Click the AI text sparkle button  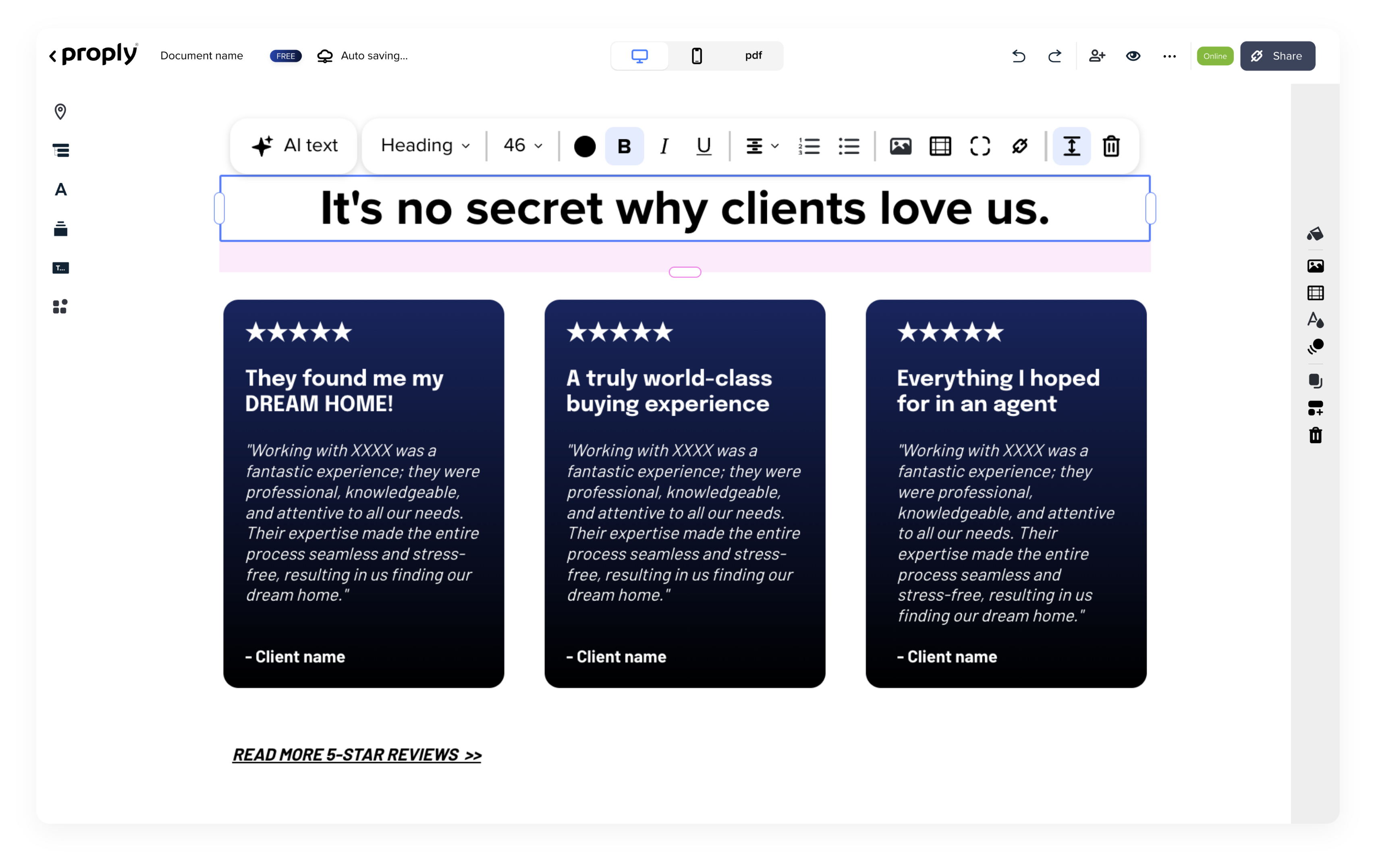click(x=294, y=146)
